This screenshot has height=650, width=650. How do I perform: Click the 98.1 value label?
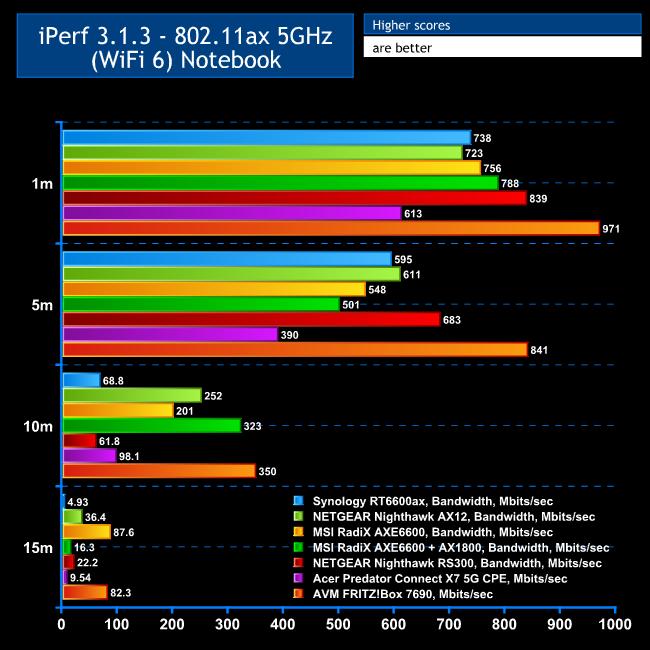129,456
